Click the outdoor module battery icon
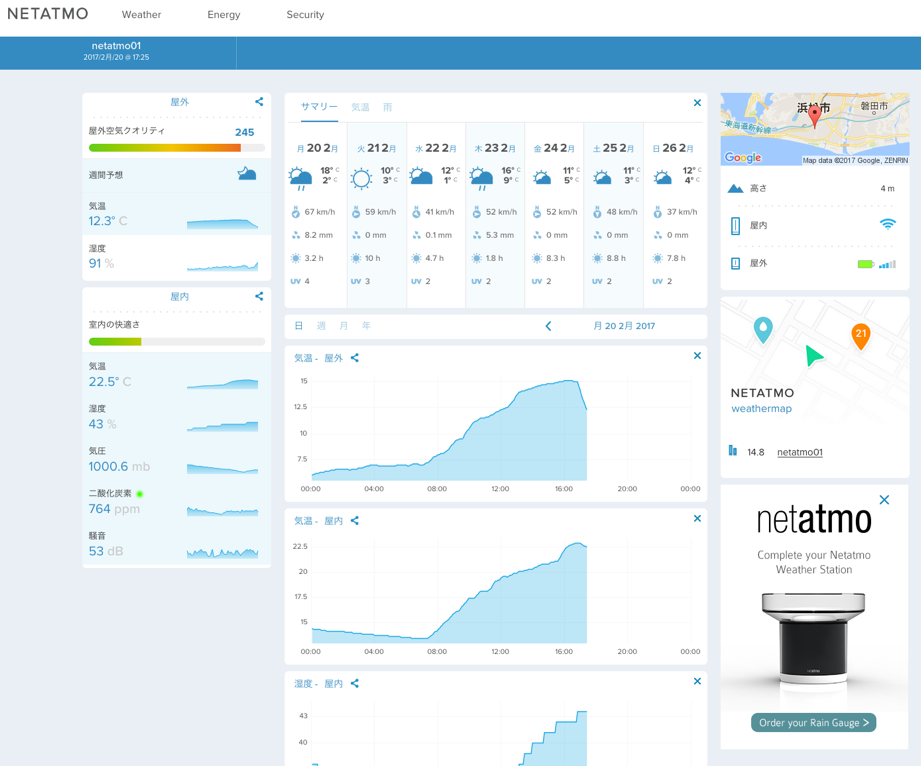 click(x=866, y=264)
